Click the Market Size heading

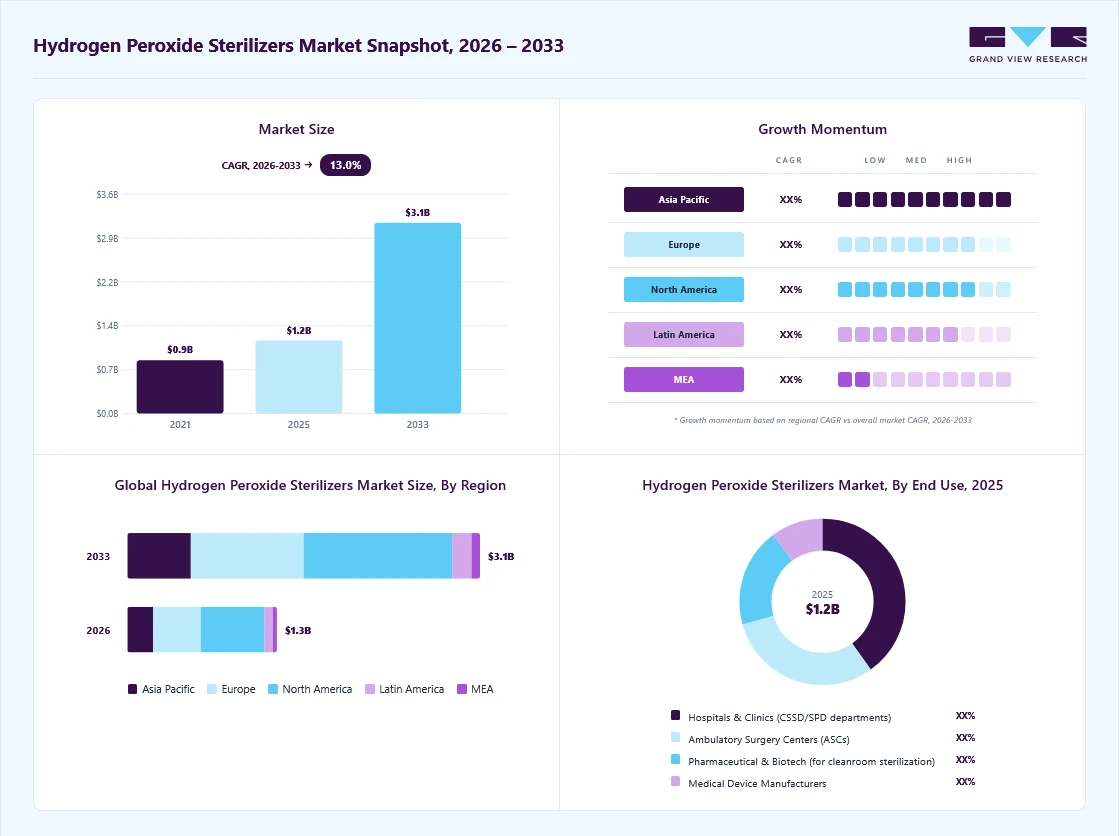(296, 129)
